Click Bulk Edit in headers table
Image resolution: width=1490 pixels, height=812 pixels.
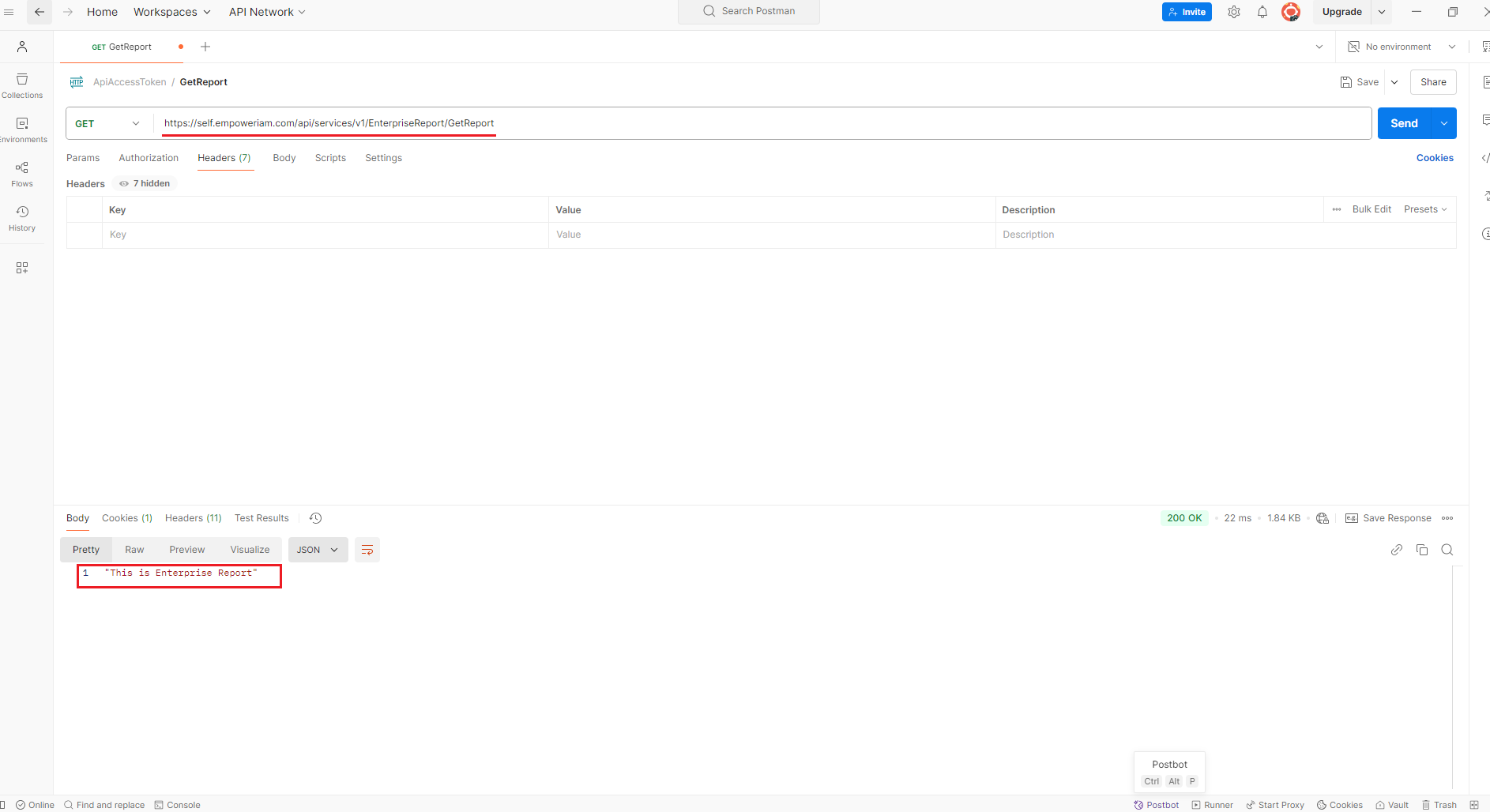click(x=1371, y=209)
